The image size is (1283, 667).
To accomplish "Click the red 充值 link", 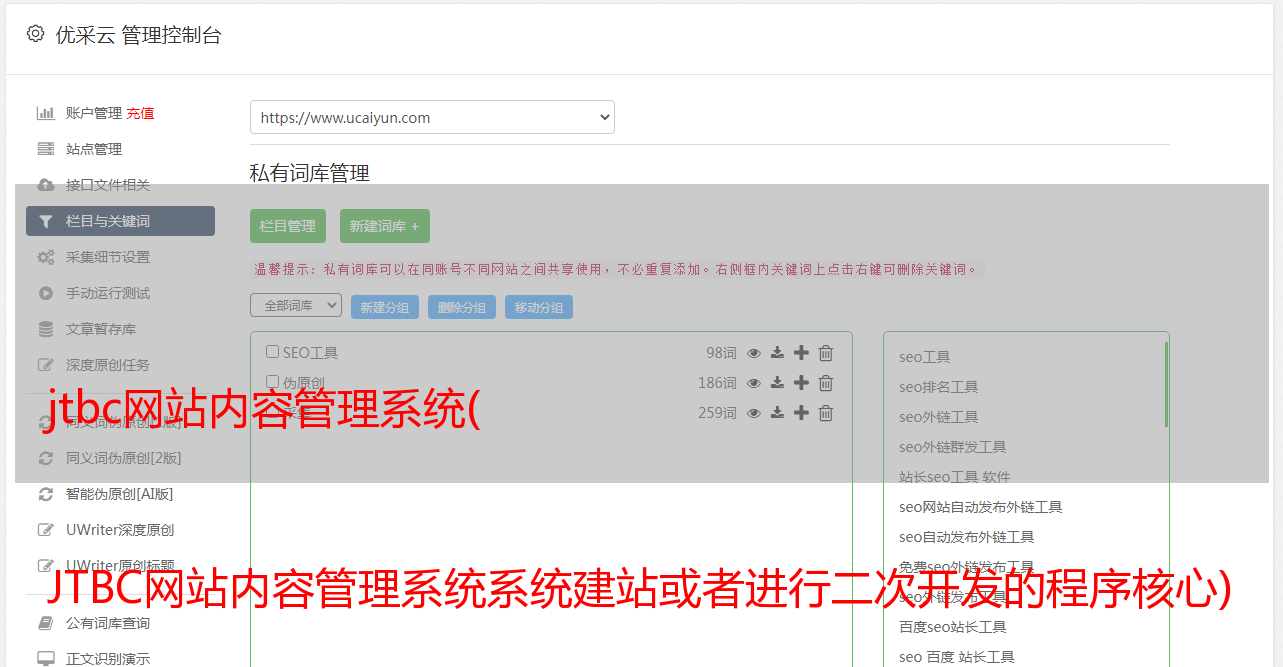I will coord(140,113).
